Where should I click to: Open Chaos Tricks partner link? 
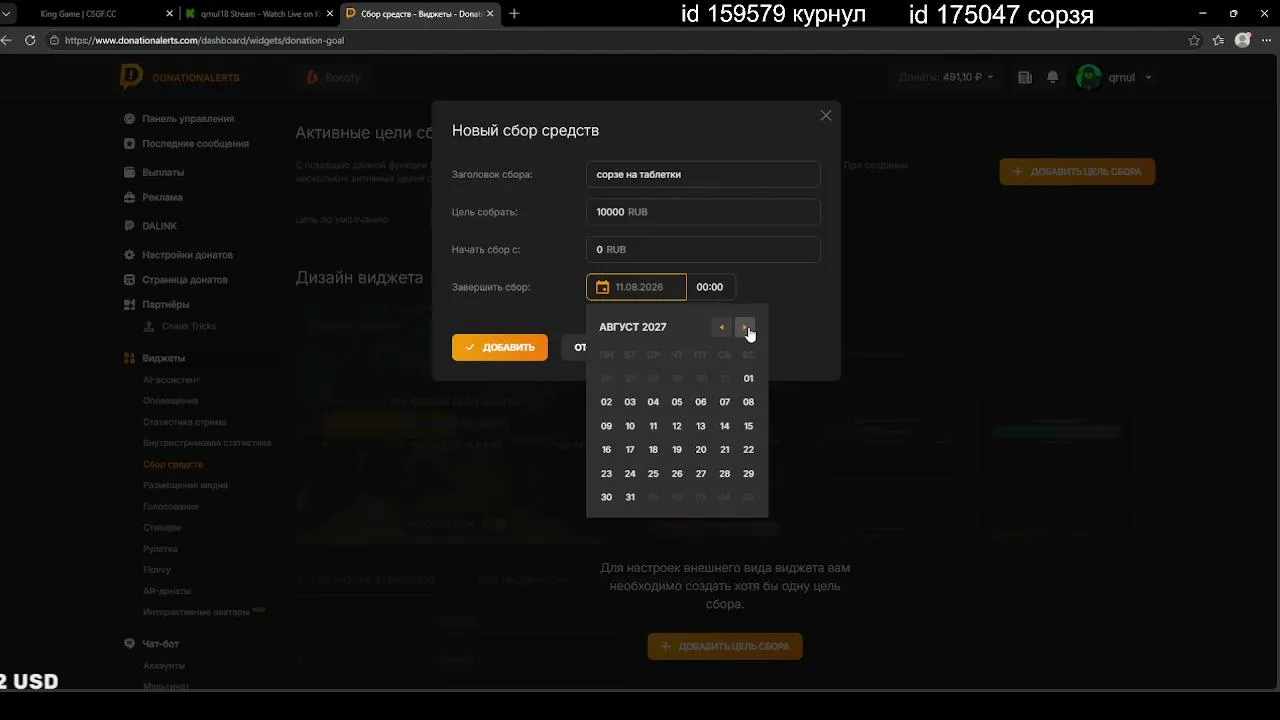[188, 326]
